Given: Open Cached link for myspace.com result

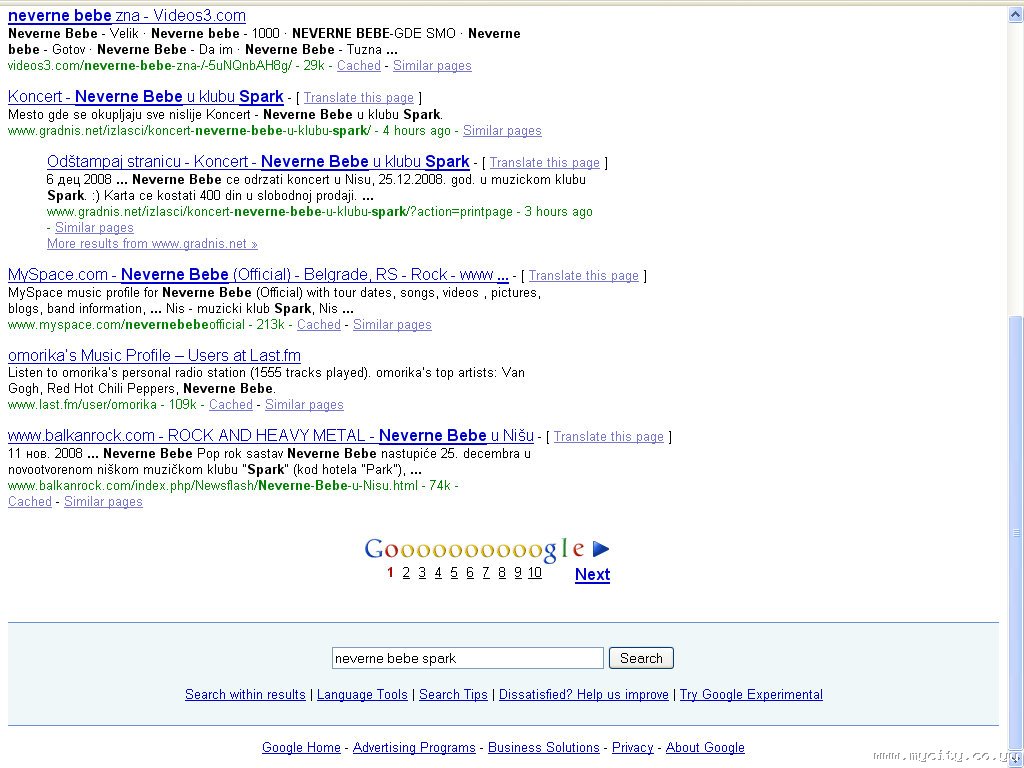Looking at the screenshot, I should tap(319, 325).
